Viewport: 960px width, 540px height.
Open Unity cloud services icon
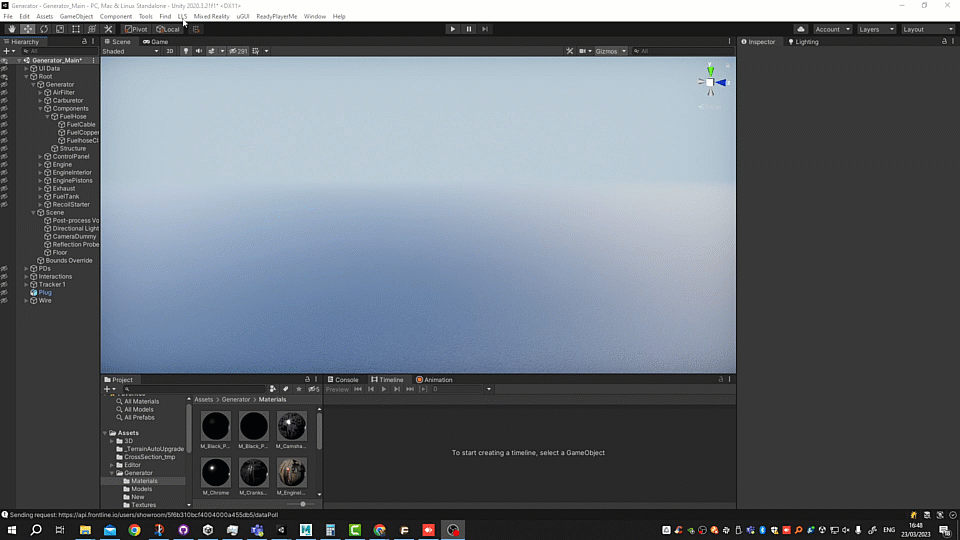point(801,29)
